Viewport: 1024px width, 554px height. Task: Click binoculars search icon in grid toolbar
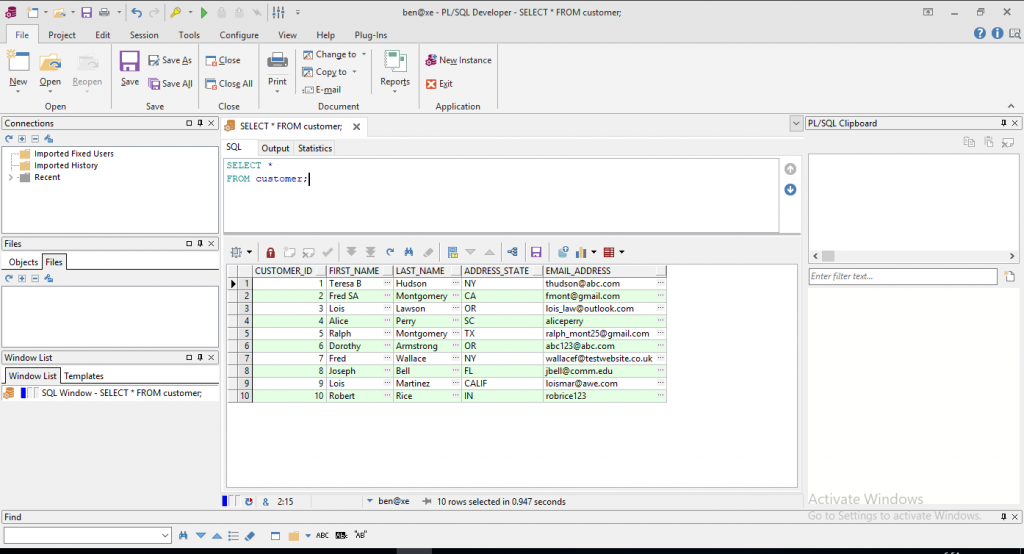coord(409,252)
